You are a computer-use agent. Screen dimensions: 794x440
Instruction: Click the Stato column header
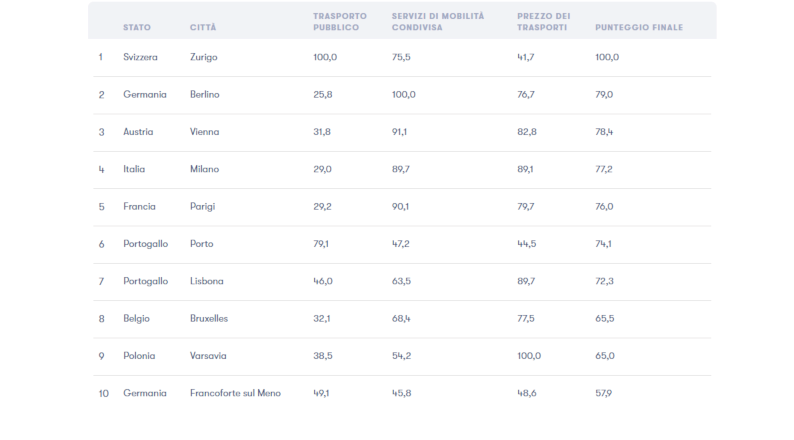click(137, 27)
